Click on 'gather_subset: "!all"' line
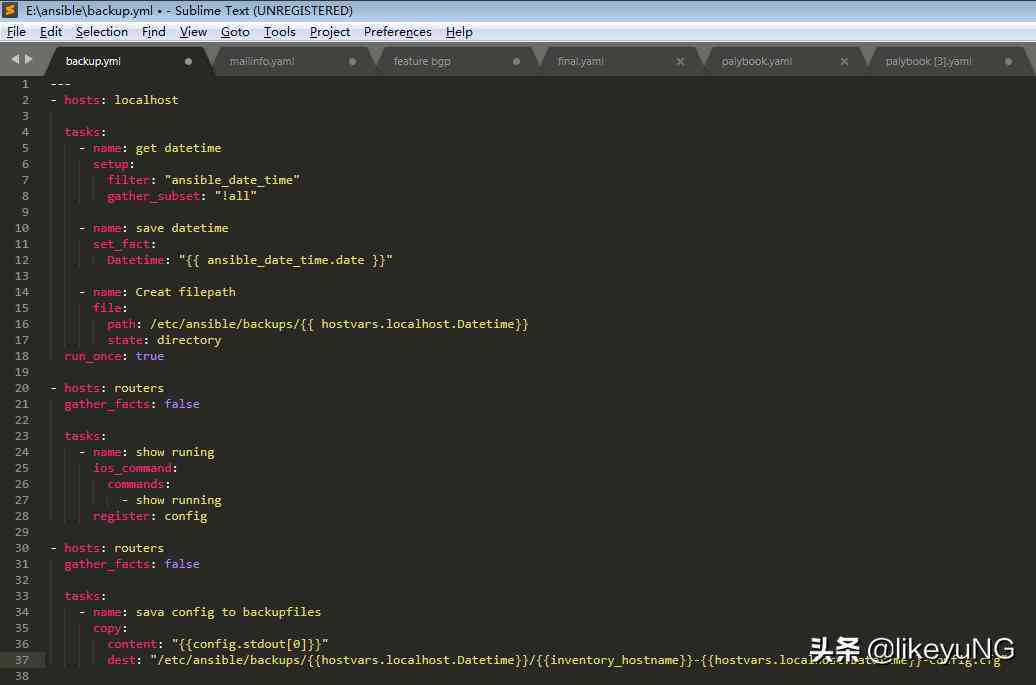The height and width of the screenshot is (685, 1036). 182,196
